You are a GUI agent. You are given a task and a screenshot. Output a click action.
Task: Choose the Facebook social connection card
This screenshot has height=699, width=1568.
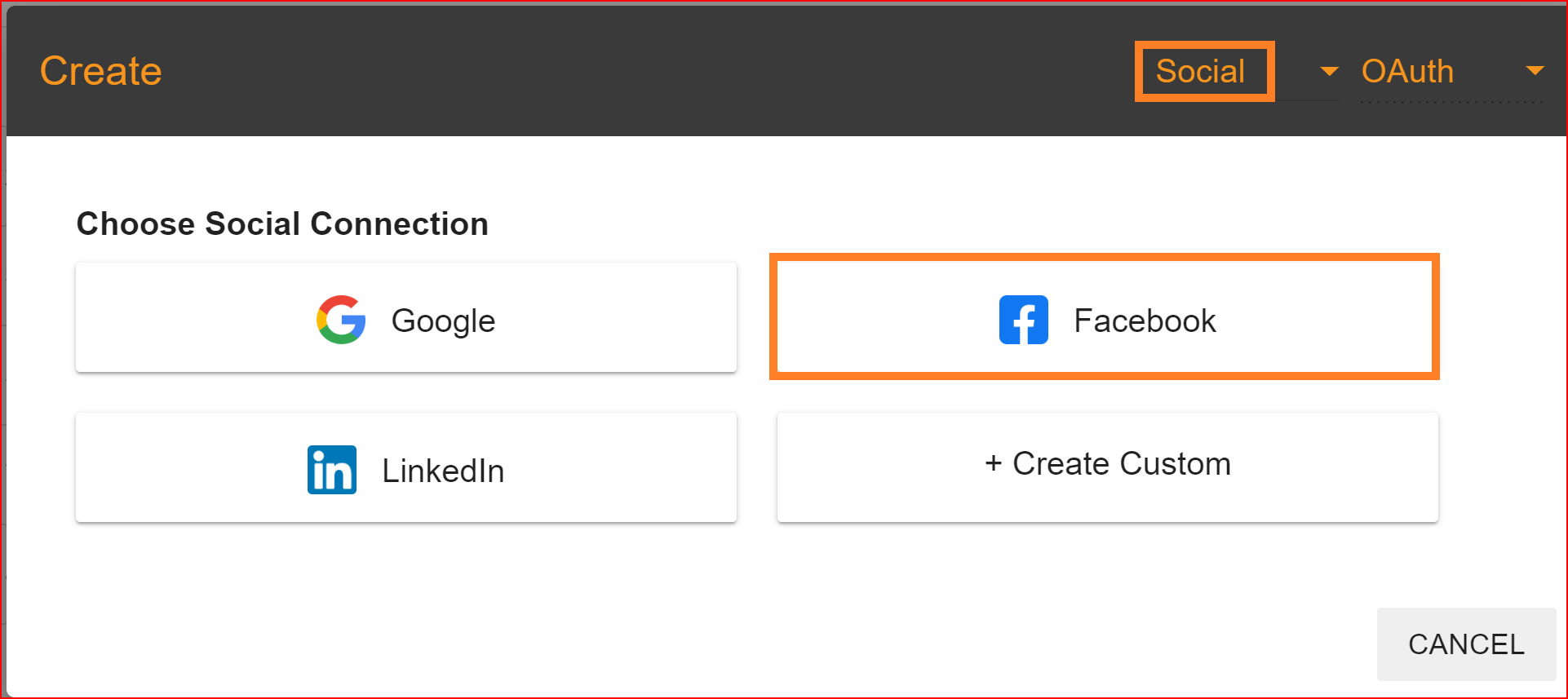(1105, 316)
